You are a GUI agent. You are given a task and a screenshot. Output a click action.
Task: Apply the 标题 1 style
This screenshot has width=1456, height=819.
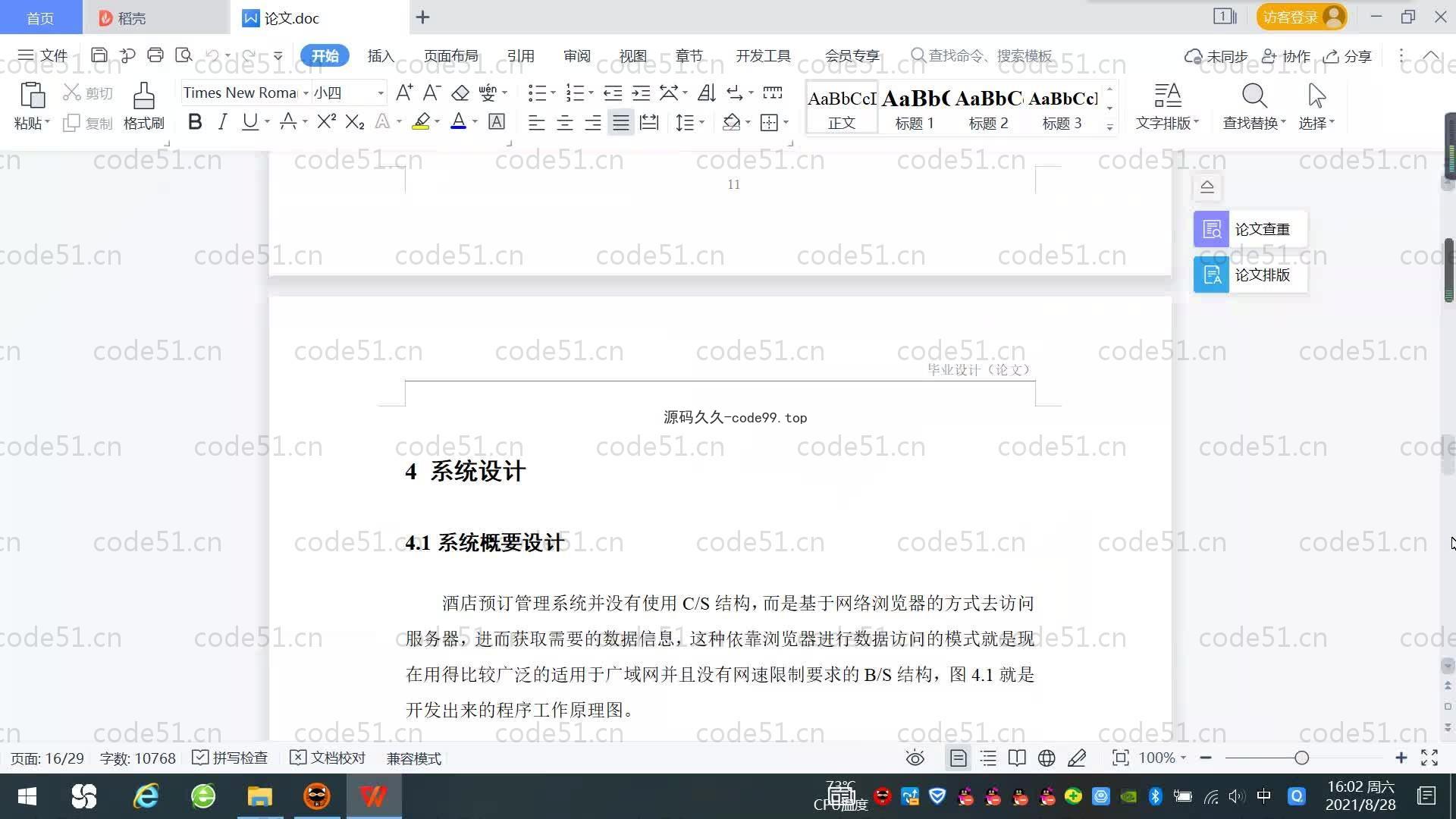(x=915, y=107)
